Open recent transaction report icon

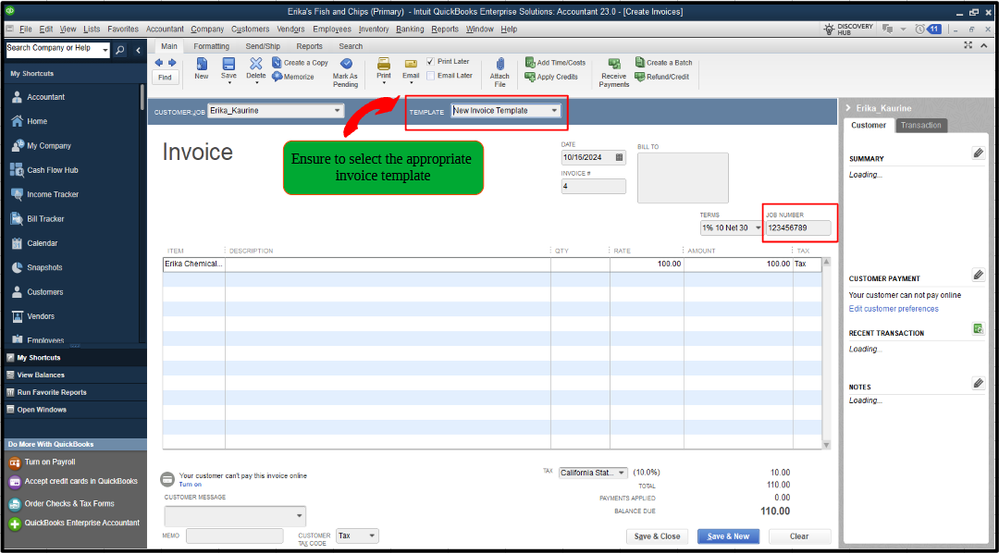click(978, 329)
